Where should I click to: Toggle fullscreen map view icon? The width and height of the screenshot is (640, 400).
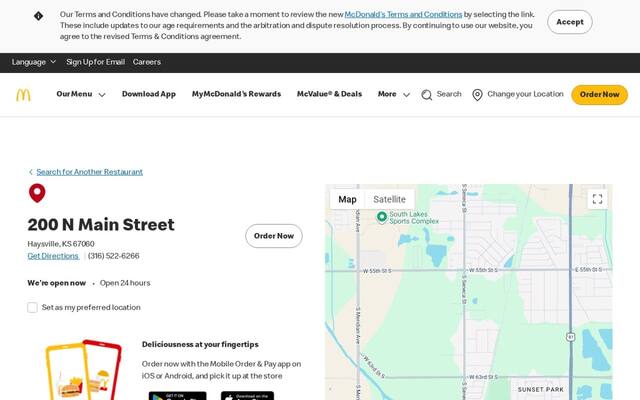pyautogui.click(x=598, y=199)
